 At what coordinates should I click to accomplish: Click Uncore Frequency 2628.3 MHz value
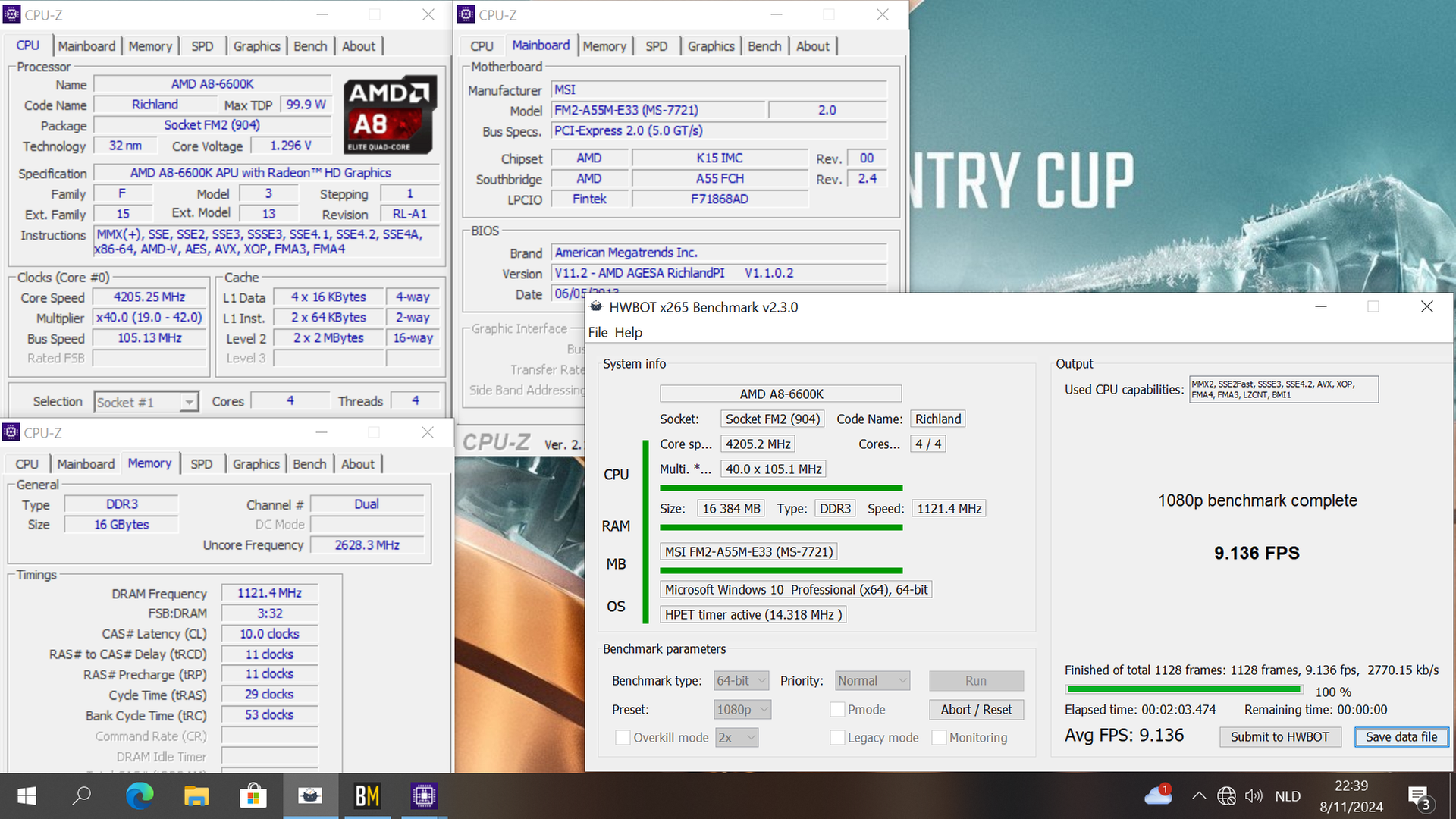click(367, 545)
